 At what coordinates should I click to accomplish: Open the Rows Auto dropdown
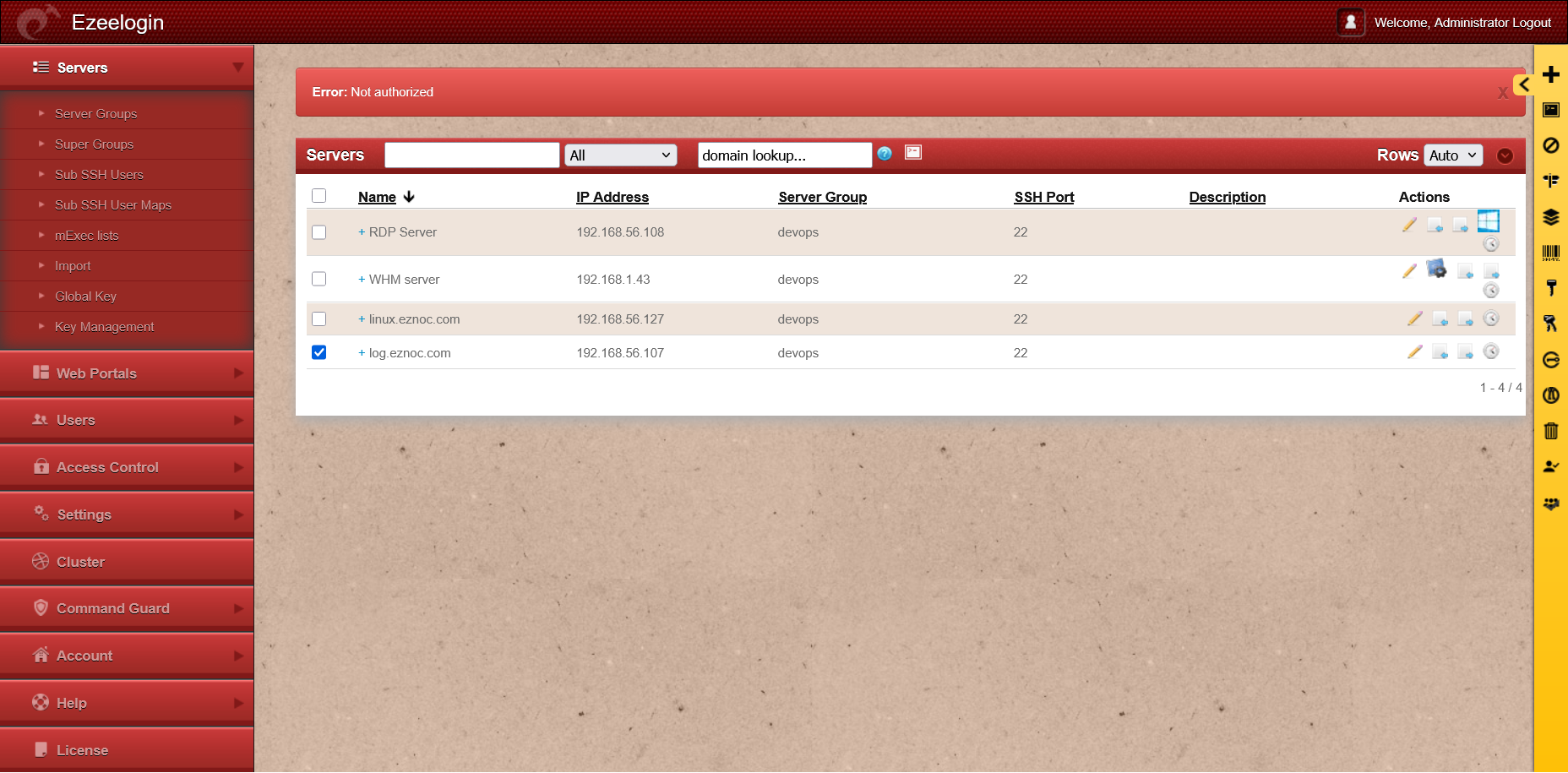1453,155
